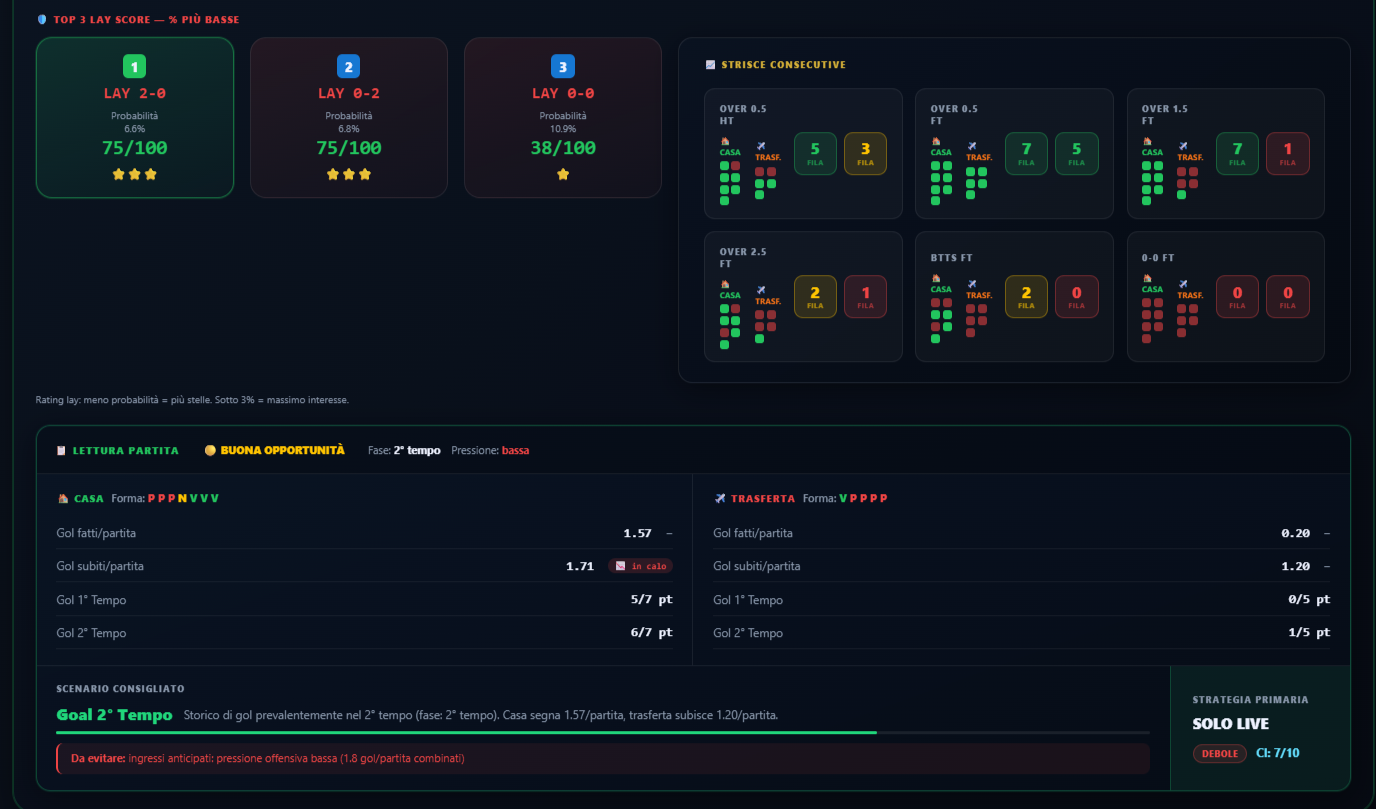This screenshot has height=809, width=1376.
Task: Click the notebook icon beside Lettura Partita
Action: (62, 450)
